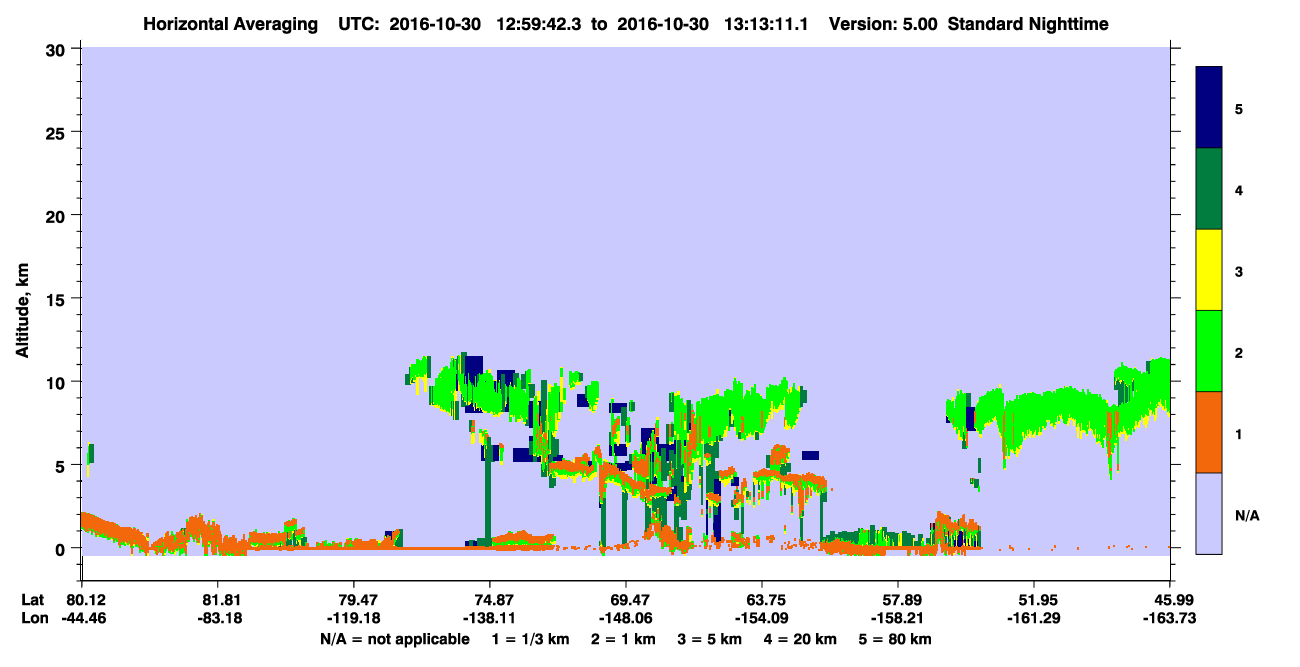Click the 'Lon' row label
This screenshot has height=667, width=1300.
pos(34,619)
